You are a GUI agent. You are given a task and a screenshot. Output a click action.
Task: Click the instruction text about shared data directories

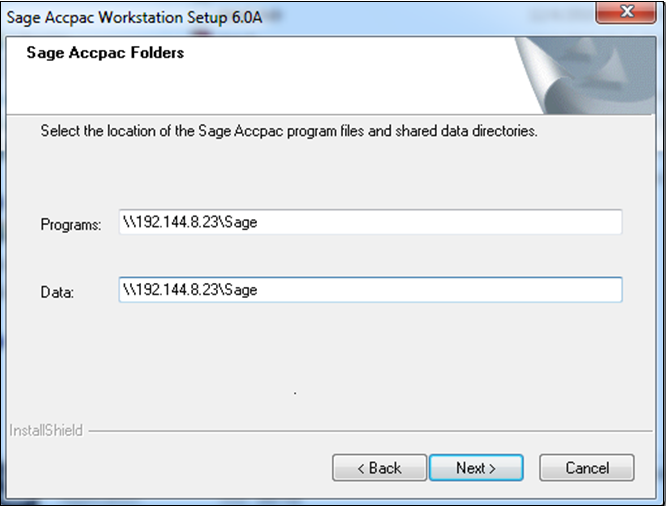289,131
